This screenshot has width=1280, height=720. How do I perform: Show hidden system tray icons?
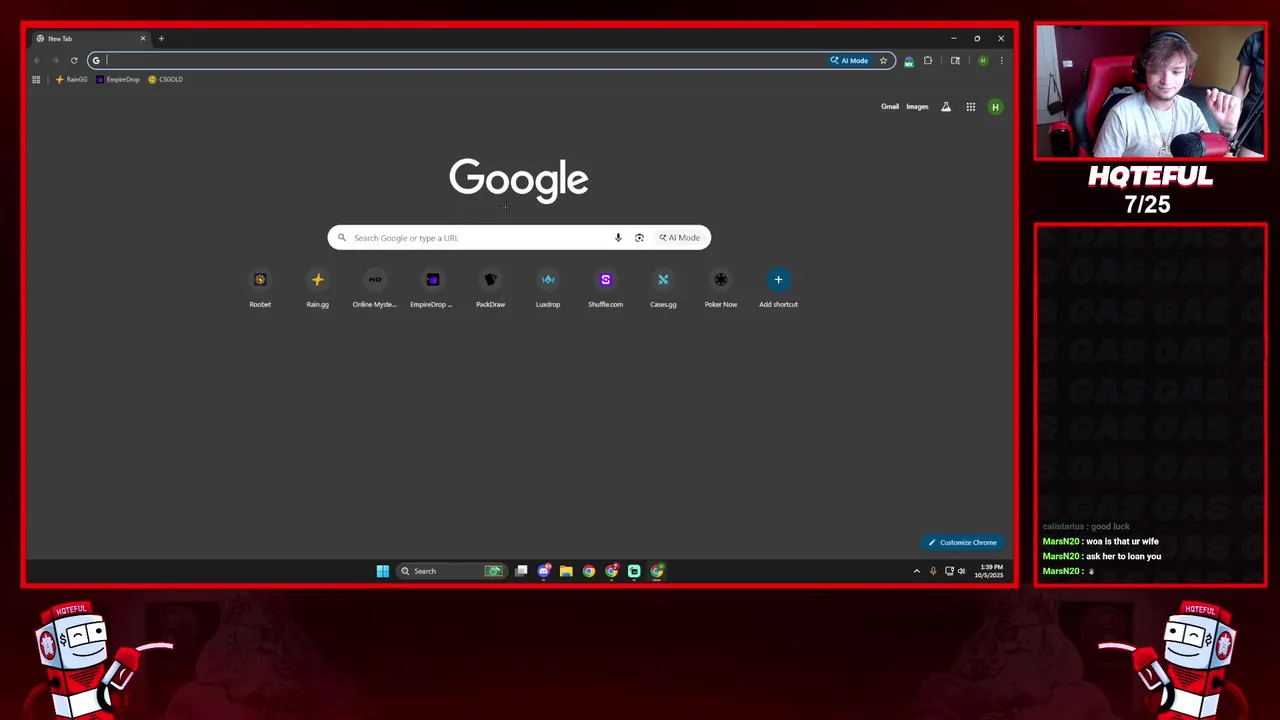(916, 571)
